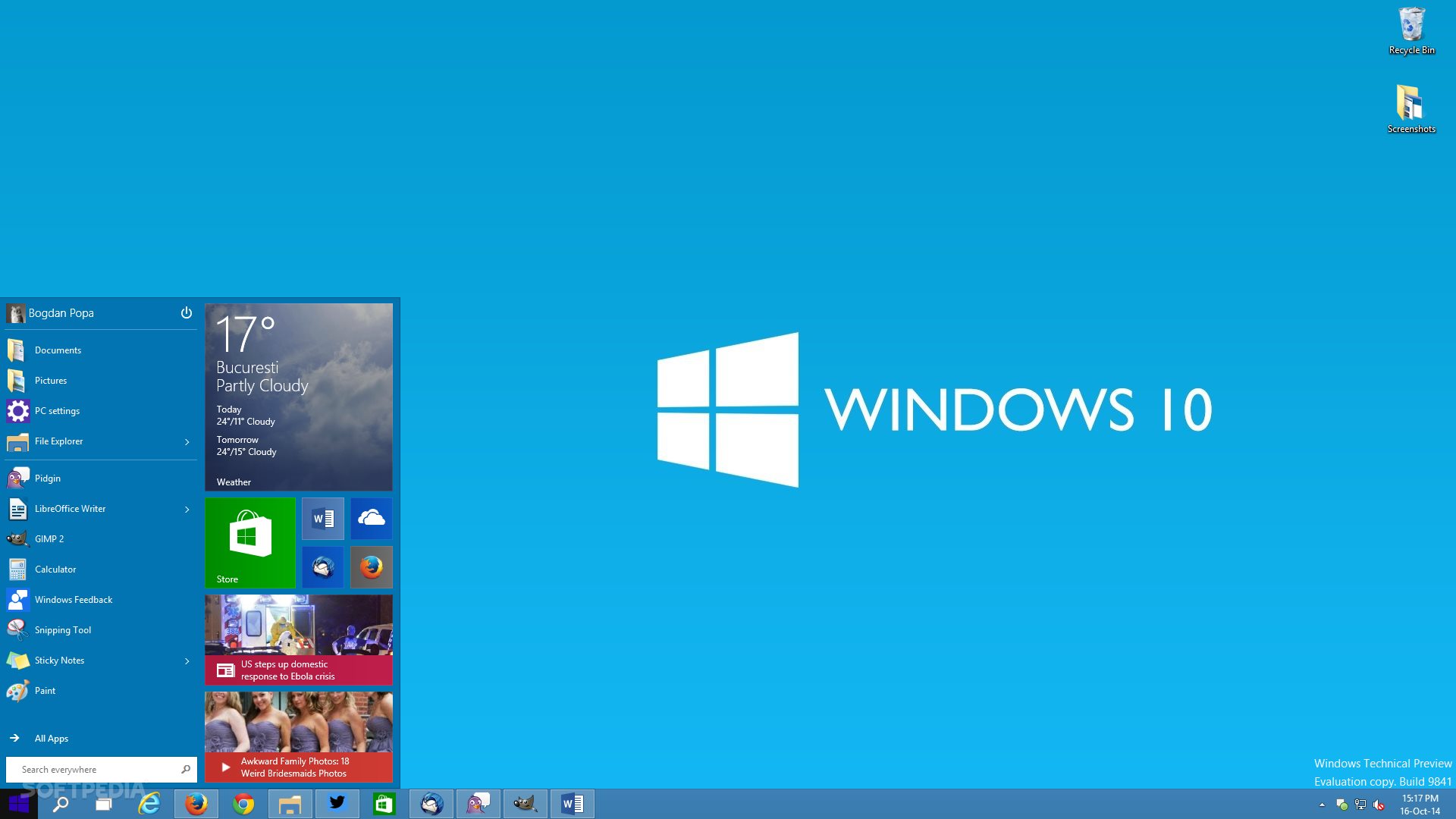Open the Recycle Bin desktop icon
Image resolution: width=1456 pixels, height=819 pixels.
(x=1411, y=31)
